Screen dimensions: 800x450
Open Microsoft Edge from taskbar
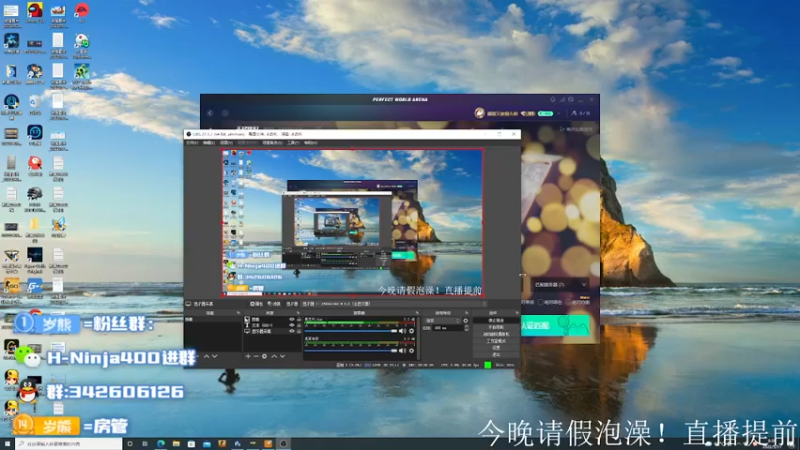[x=161, y=444]
